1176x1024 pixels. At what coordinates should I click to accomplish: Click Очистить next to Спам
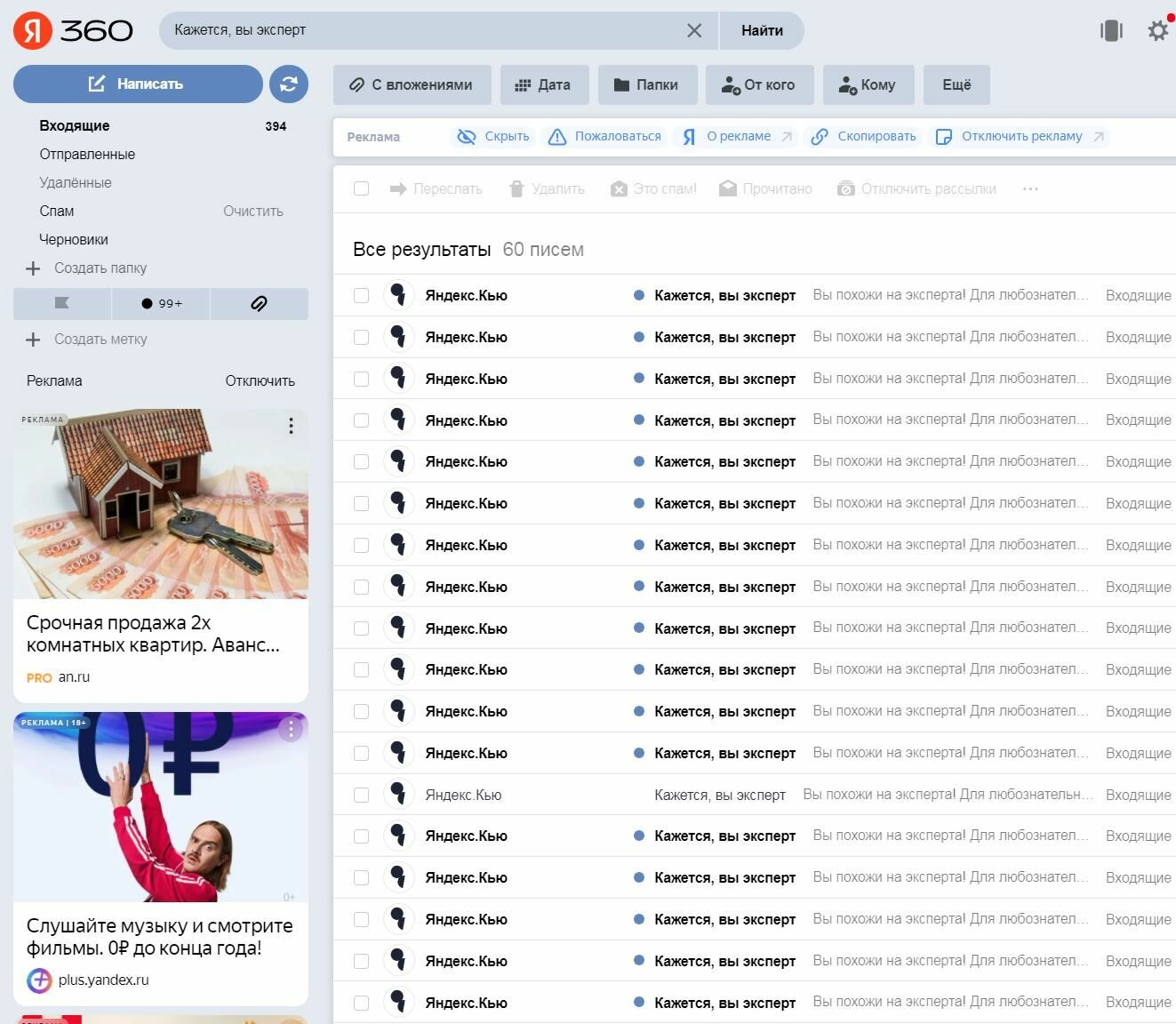253,211
